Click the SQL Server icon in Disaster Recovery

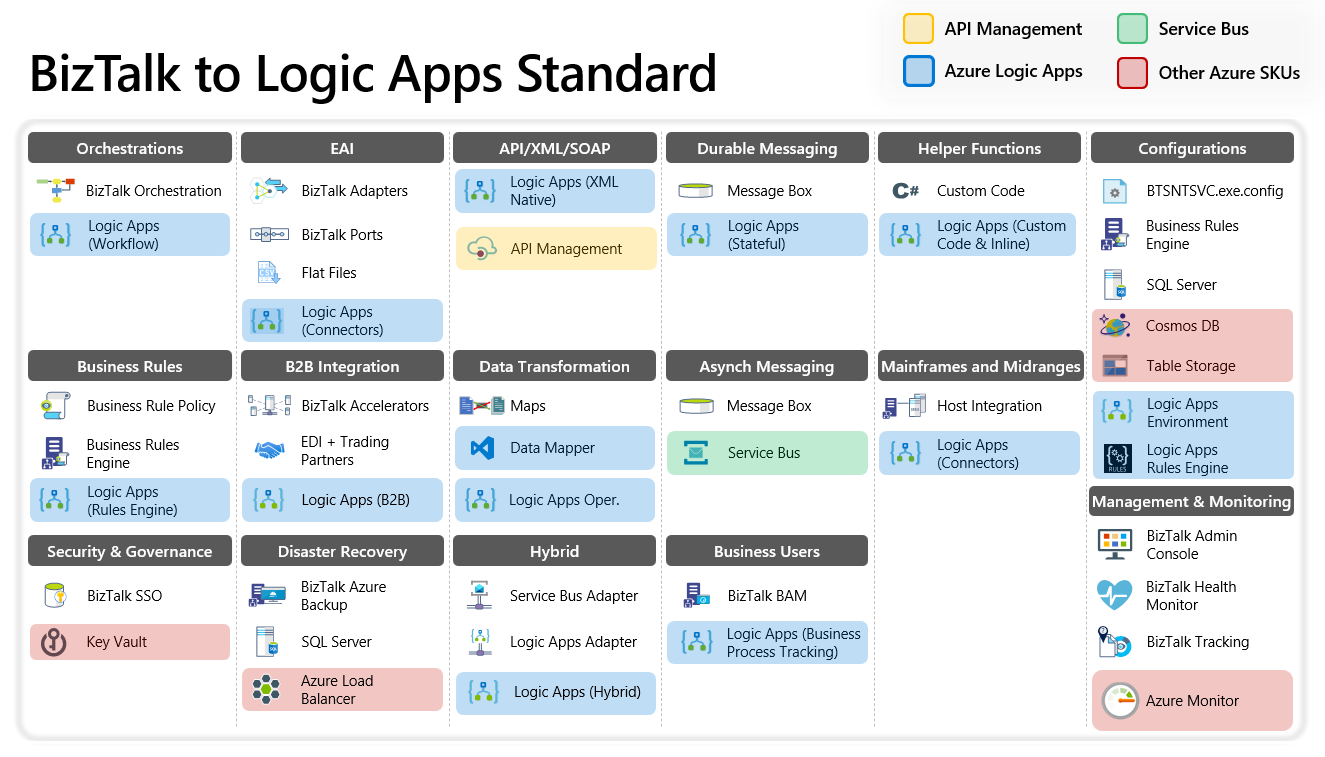pyautogui.click(x=266, y=641)
